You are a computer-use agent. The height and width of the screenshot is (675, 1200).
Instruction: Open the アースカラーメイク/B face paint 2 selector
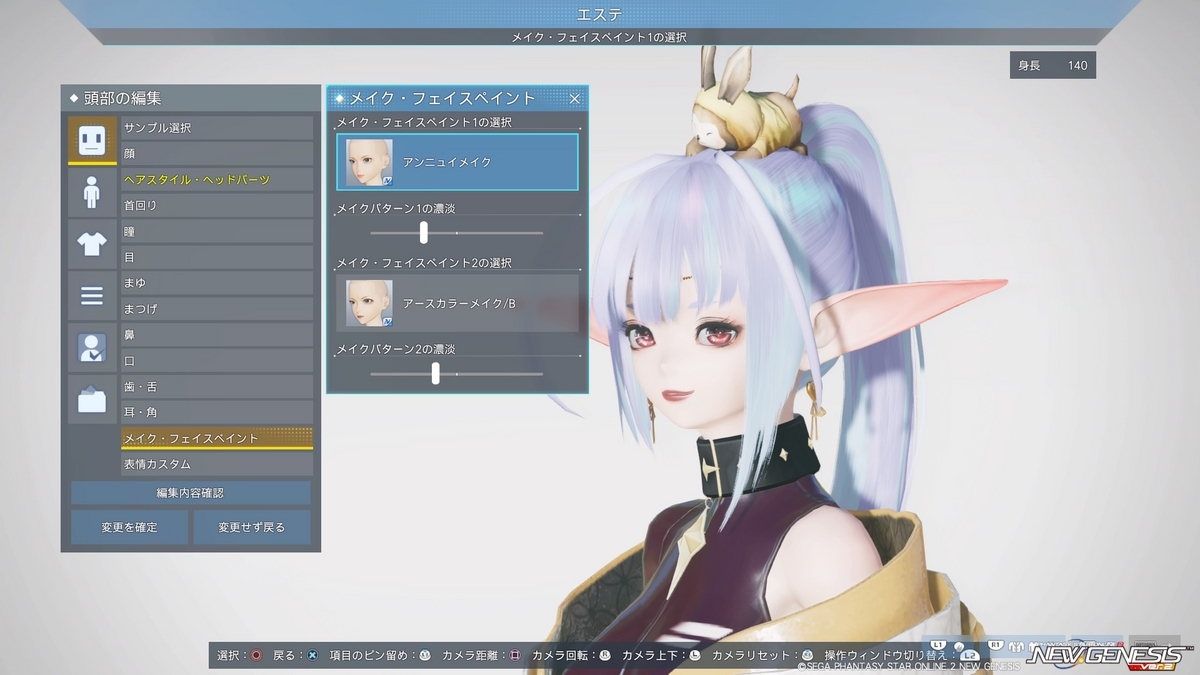[x=457, y=303]
